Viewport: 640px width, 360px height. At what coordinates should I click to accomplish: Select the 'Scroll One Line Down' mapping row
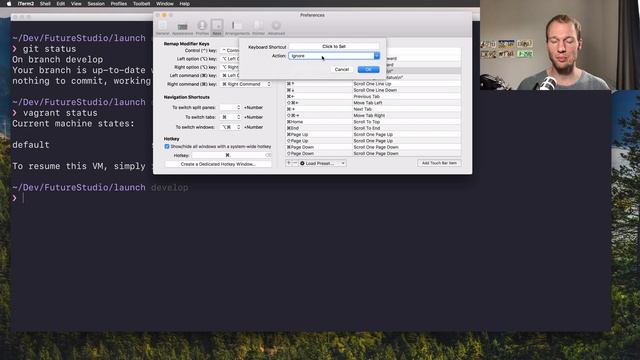click(x=373, y=90)
